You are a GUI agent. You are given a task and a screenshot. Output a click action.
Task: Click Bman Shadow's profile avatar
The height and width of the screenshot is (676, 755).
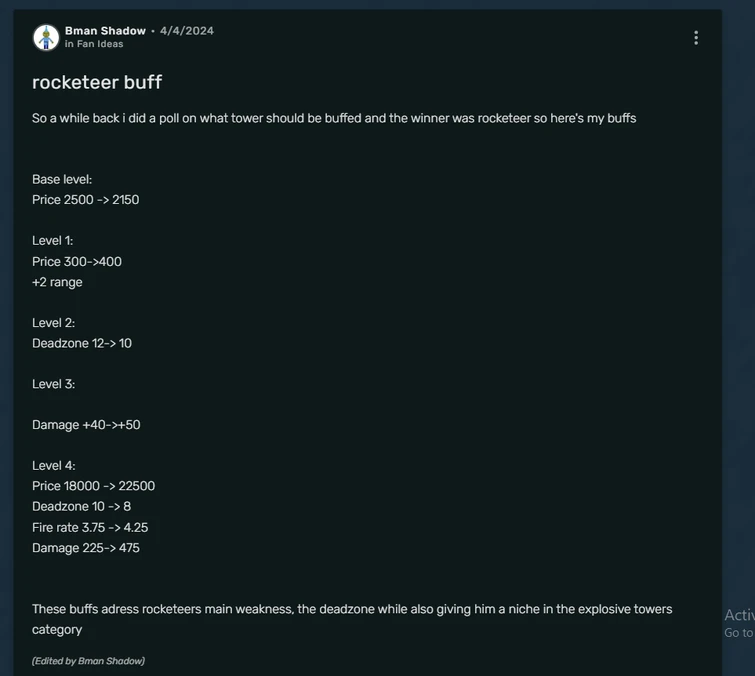[x=46, y=38]
